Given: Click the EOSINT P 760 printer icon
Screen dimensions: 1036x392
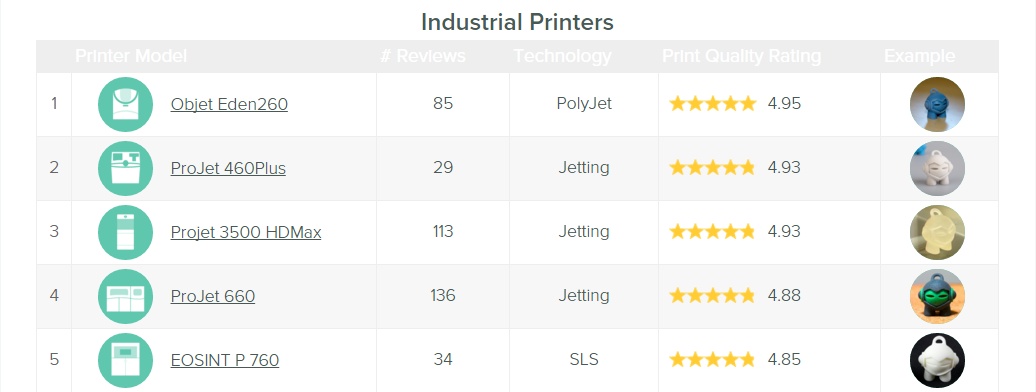Looking at the screenshot, I should tap(126, 360).
